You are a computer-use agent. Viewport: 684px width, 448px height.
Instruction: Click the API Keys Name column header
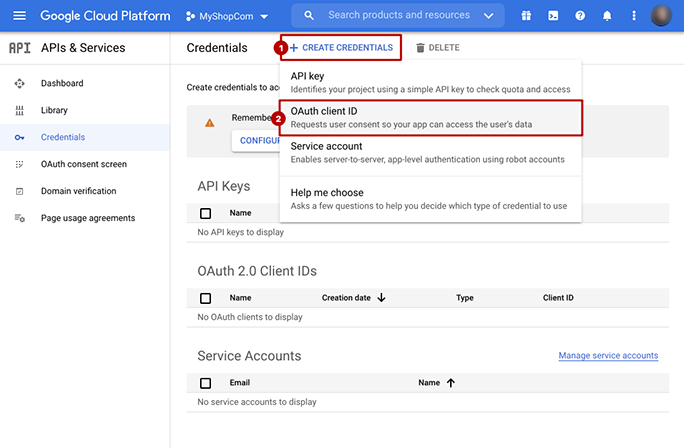[240, 213]
